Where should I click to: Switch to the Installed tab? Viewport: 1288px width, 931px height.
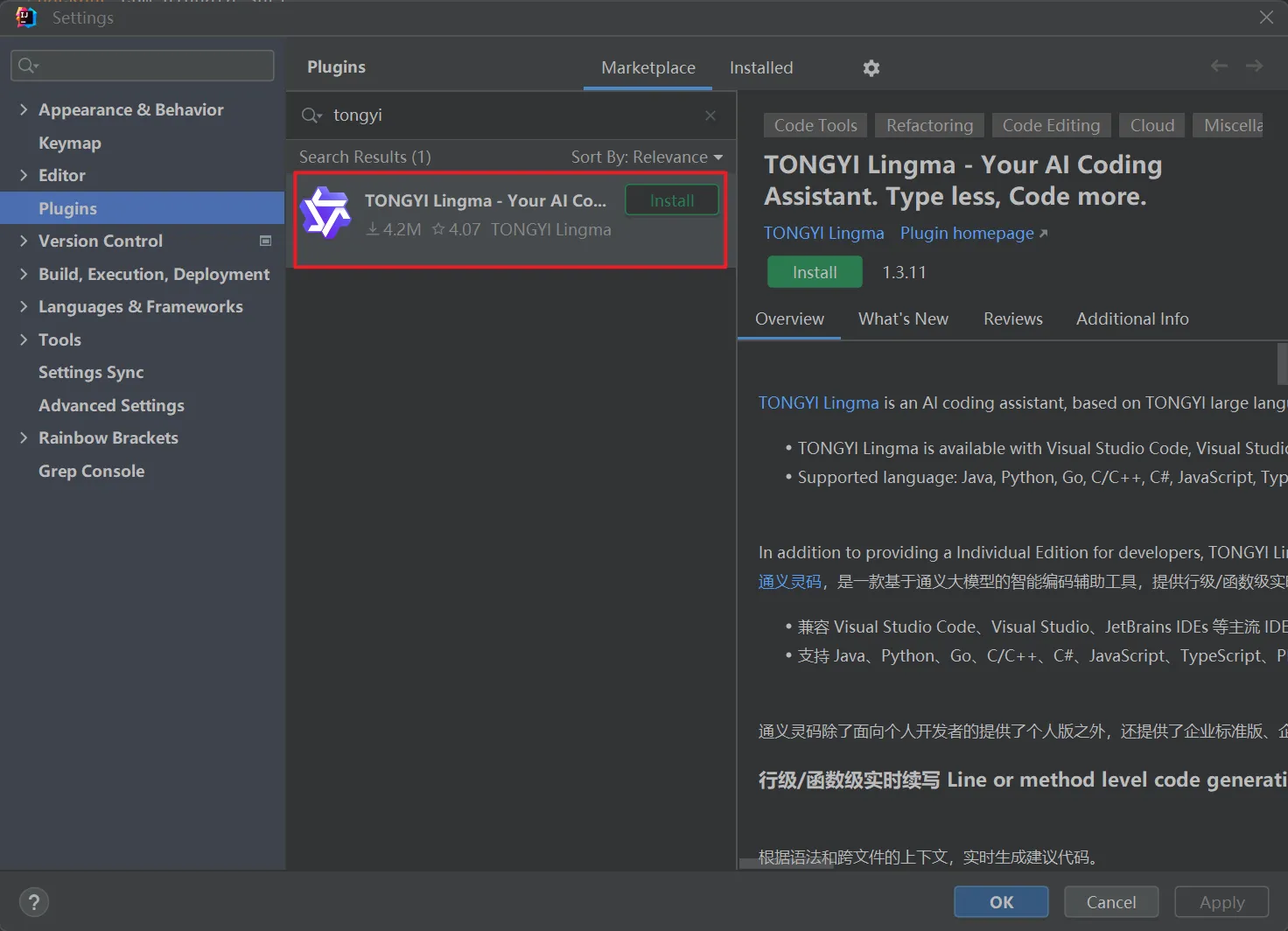[761, 67]
